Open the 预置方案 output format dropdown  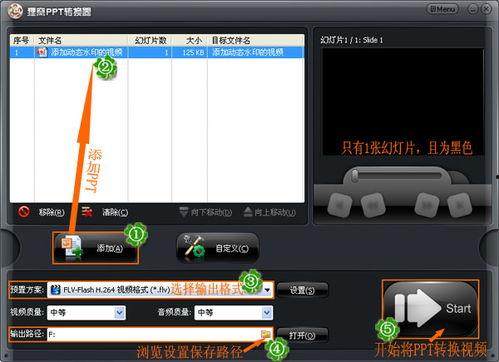(x=267, y=290)
